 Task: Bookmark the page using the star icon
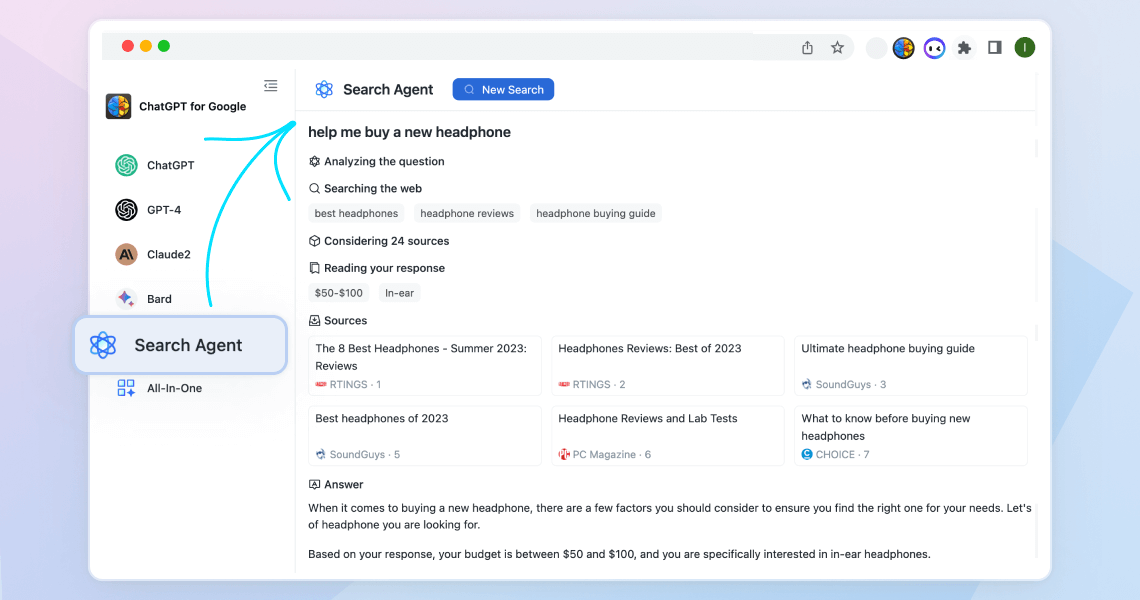pyautogui.click(x=837, y=46)
